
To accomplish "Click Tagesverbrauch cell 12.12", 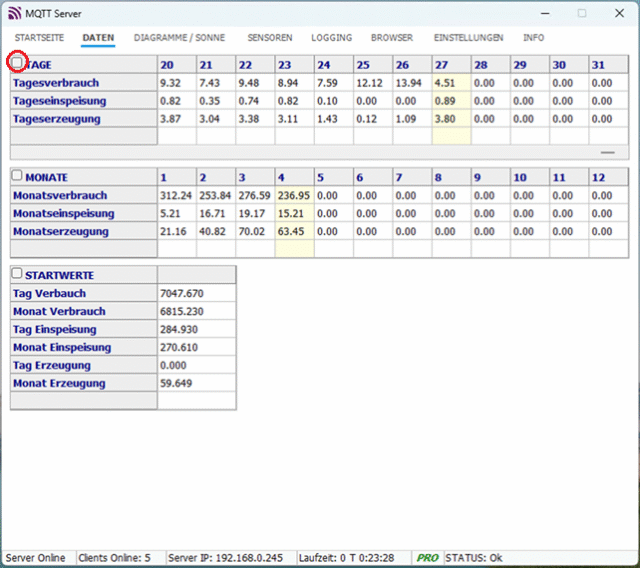I will coord(373,83).
